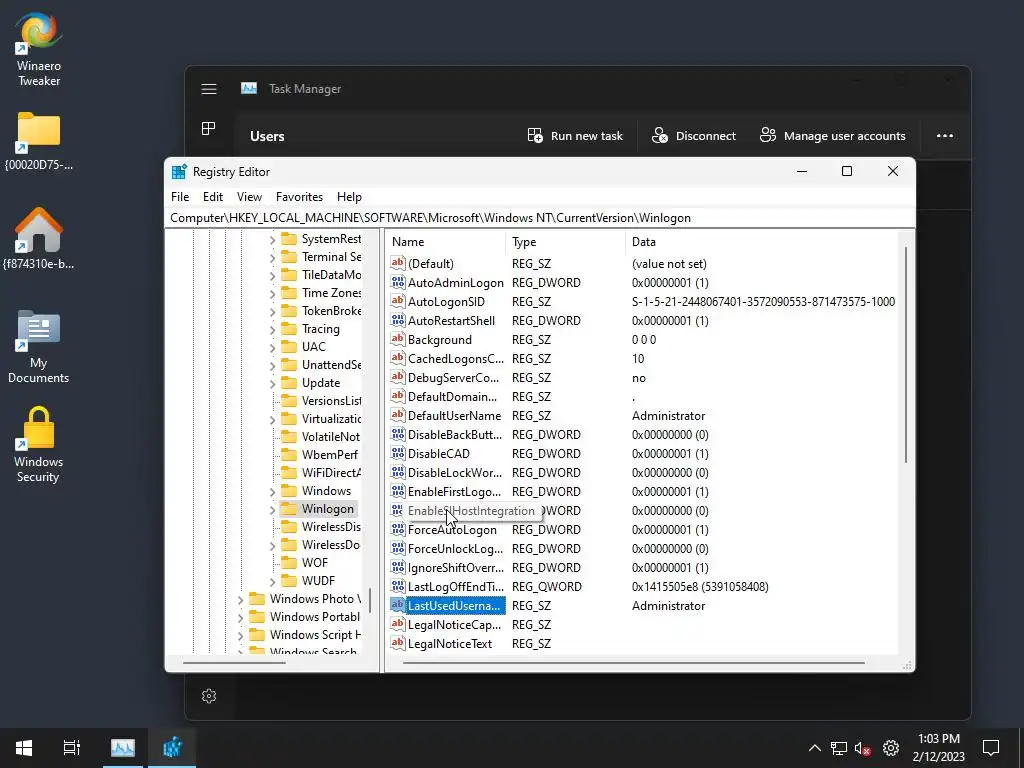
Task: Select the LastLogOffEndTi... QWORD value icon
Action: pos(398,586)
